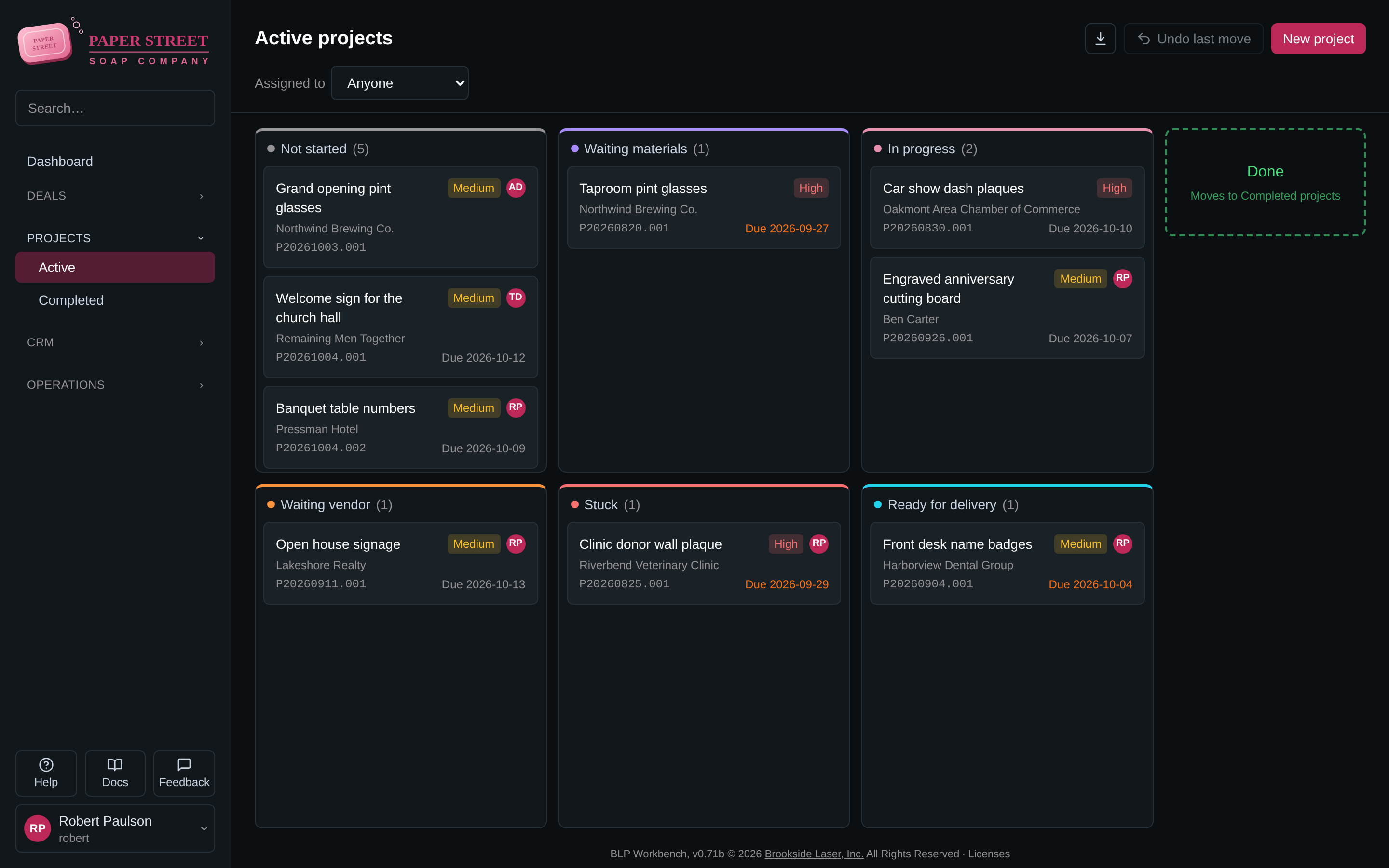Click High priority badge on Taproom pint glasses
The height and width of the screenshot is (868, 1389).
tap(810, 188)
